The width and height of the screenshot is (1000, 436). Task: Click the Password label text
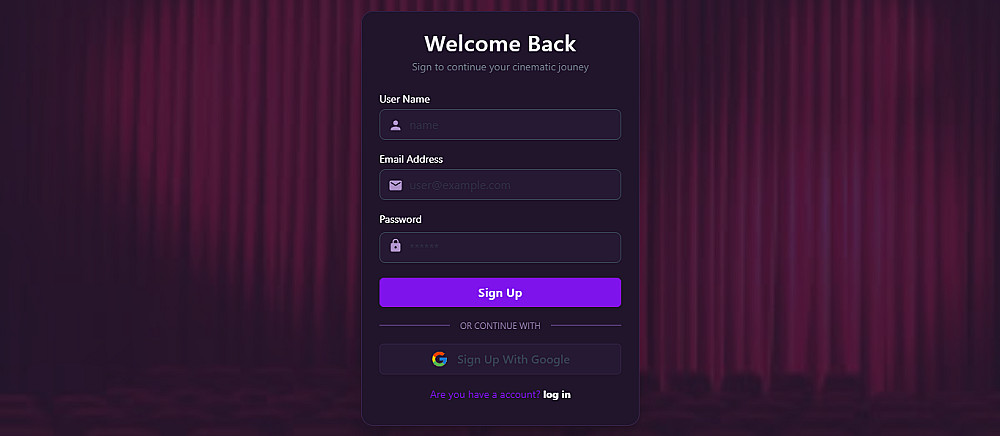400,219
